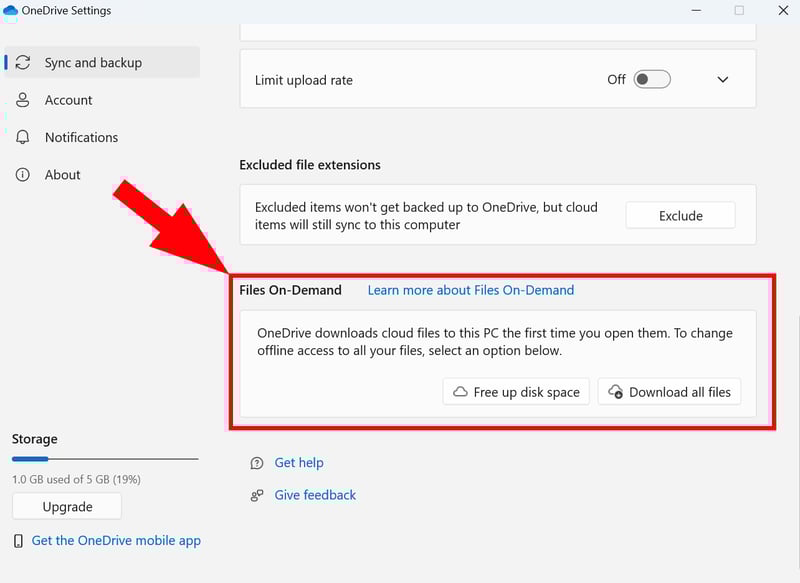Click the OneDrive cloud icon in title bar

[x=11, y=11]
